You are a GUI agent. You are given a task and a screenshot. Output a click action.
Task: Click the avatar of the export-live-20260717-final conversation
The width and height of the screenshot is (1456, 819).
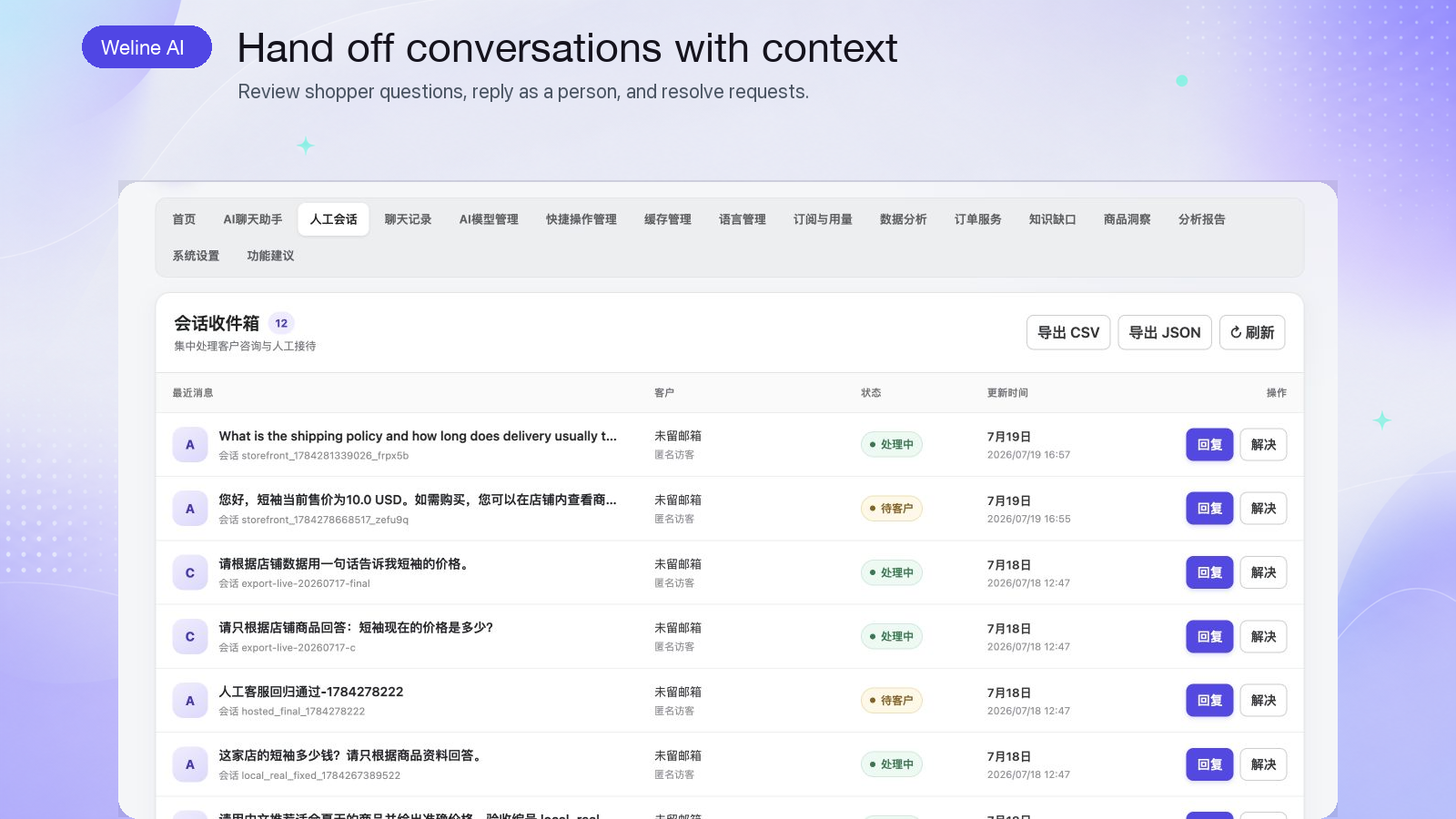[190, 573]
